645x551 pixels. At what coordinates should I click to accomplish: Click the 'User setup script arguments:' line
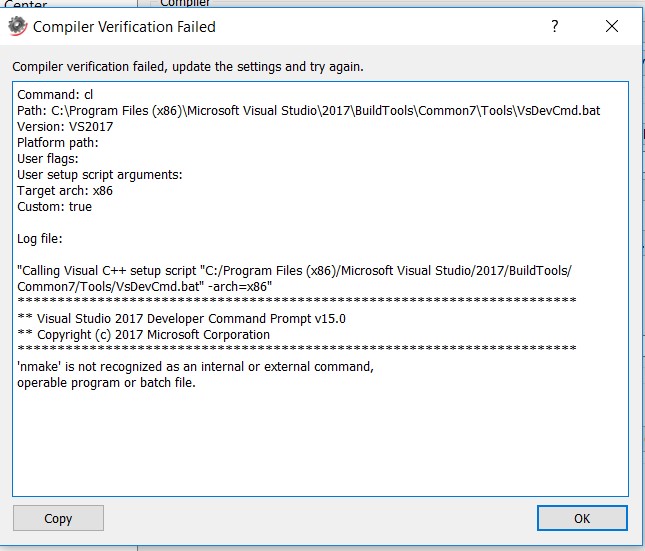(x=100, y=175)
